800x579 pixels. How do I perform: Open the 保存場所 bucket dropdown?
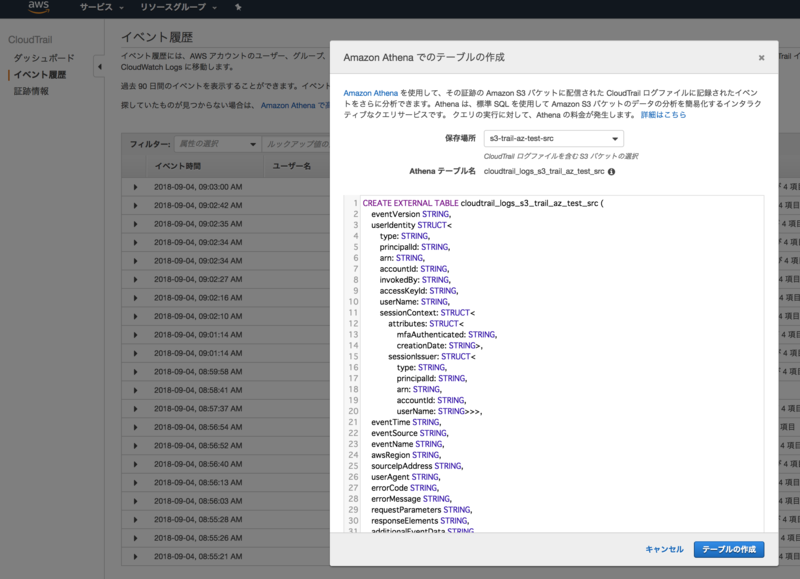click(554, 138)
